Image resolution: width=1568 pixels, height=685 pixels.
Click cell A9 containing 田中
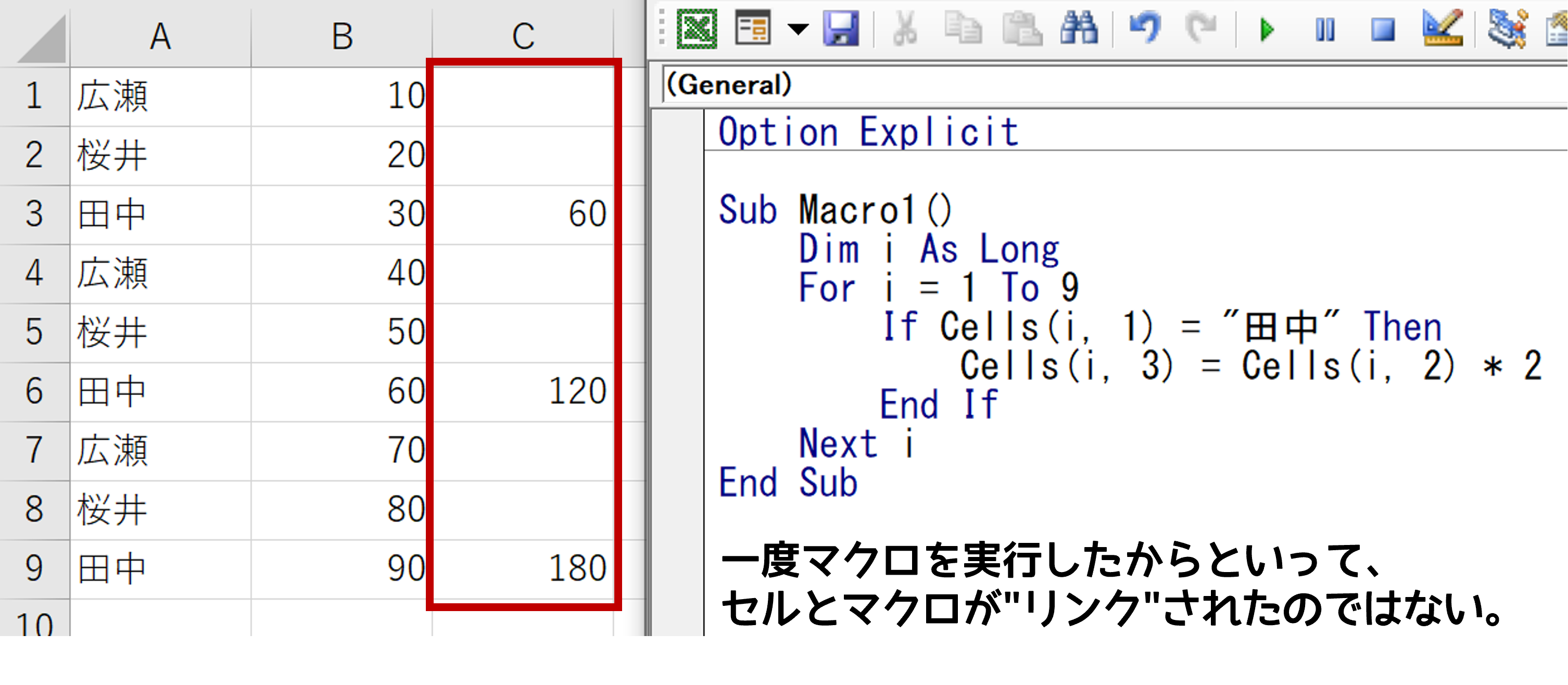click(x=161, y=568)
